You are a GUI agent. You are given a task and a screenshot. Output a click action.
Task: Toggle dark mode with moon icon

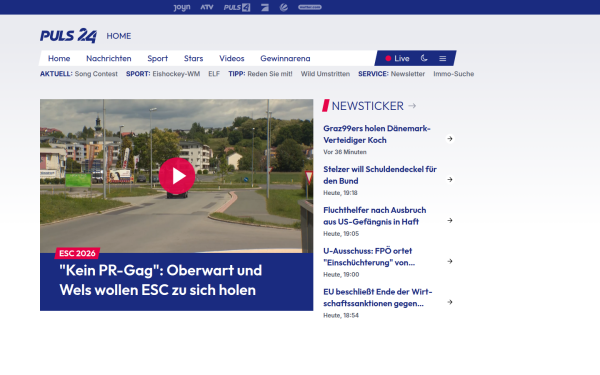[424, 58]
